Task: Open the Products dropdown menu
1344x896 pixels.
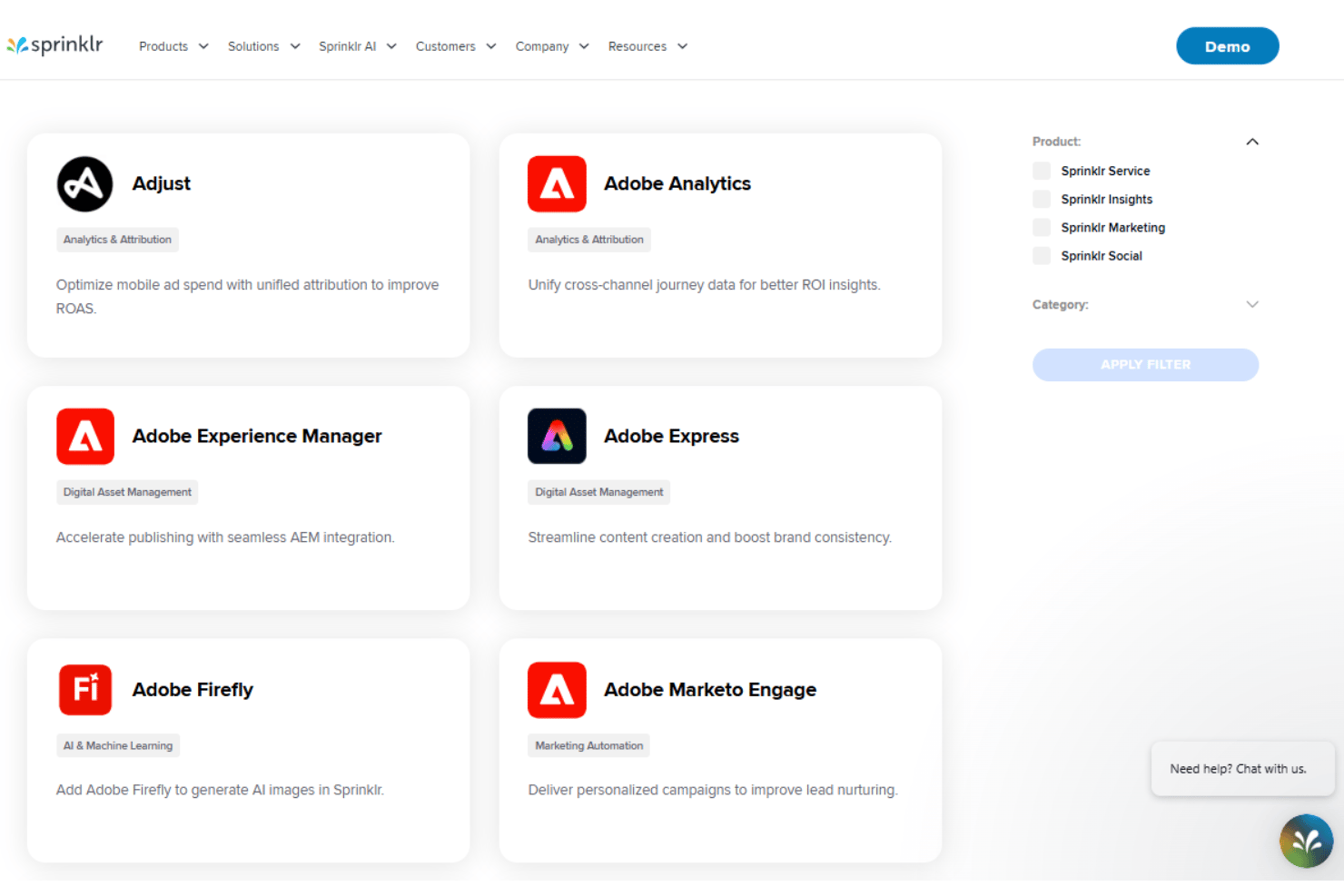Action: (173, 46)
